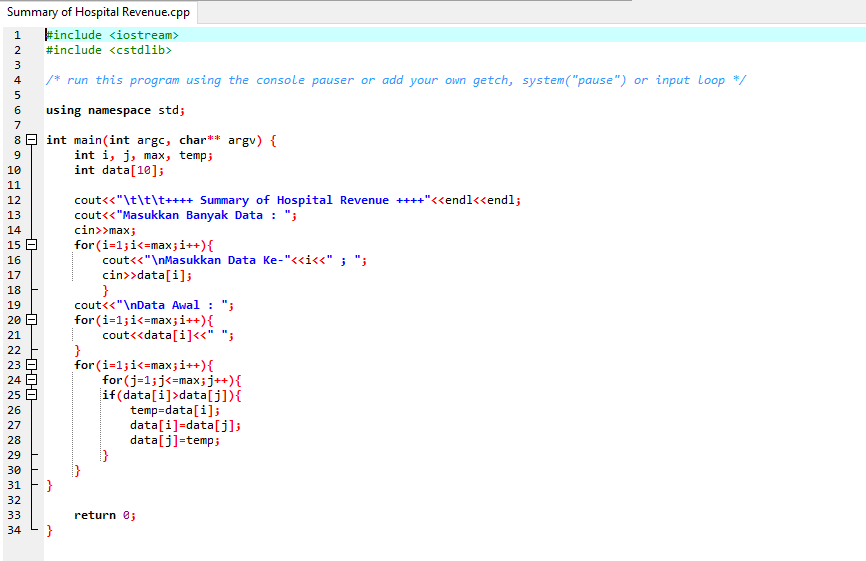Click the console pauser comment line
866x561 pixels.
pos(395,80)
